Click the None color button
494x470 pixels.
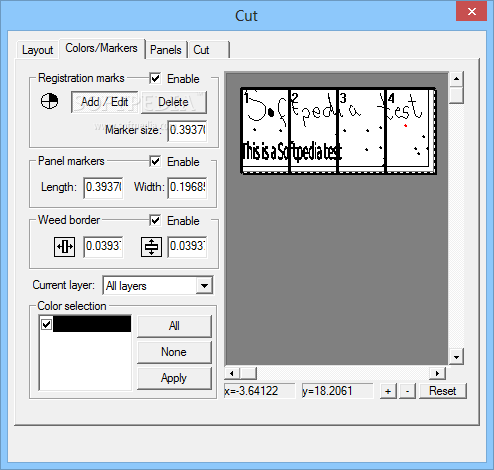(174, 352)
